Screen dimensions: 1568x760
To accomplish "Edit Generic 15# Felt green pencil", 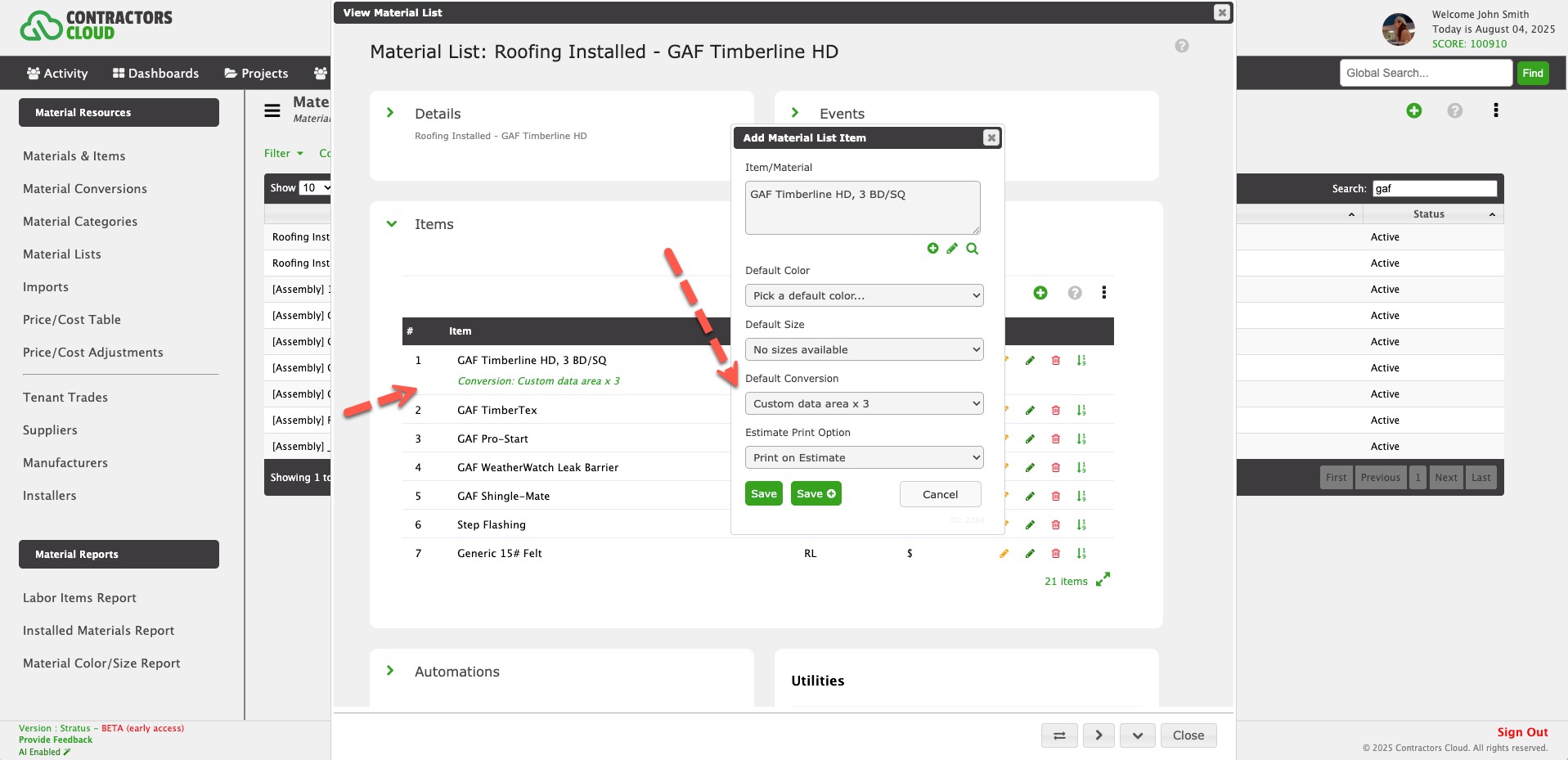I will coord(1030,554).
